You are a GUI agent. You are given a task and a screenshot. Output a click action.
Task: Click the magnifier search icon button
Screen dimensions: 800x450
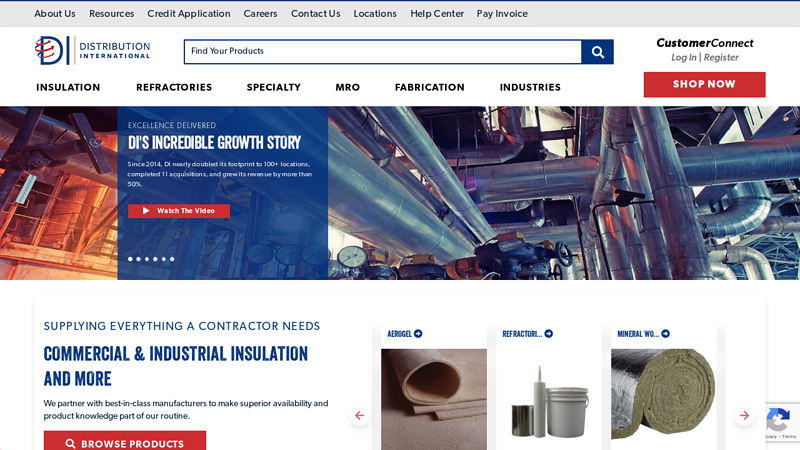pos(597,52)
